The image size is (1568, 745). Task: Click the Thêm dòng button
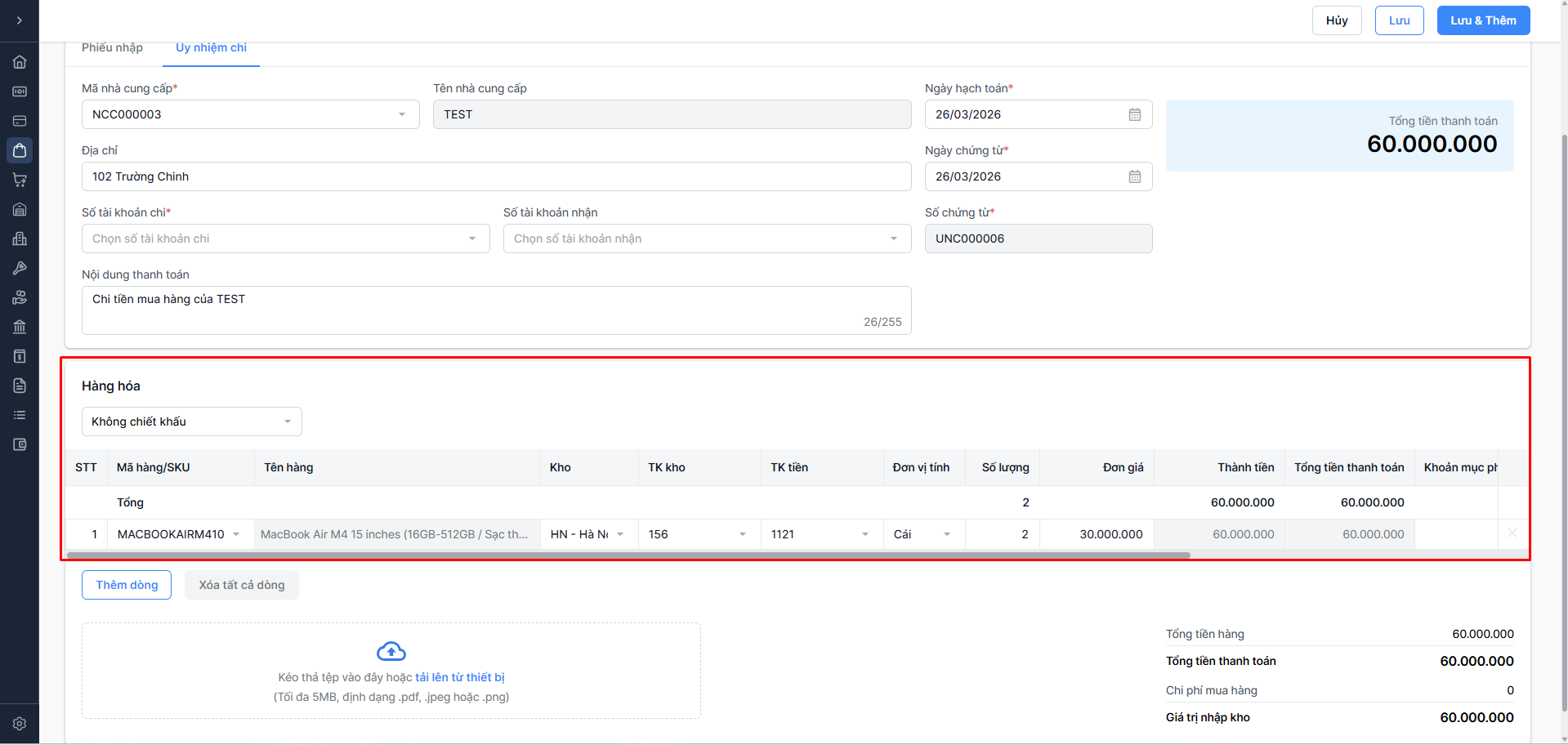click(x=127, y=585)
